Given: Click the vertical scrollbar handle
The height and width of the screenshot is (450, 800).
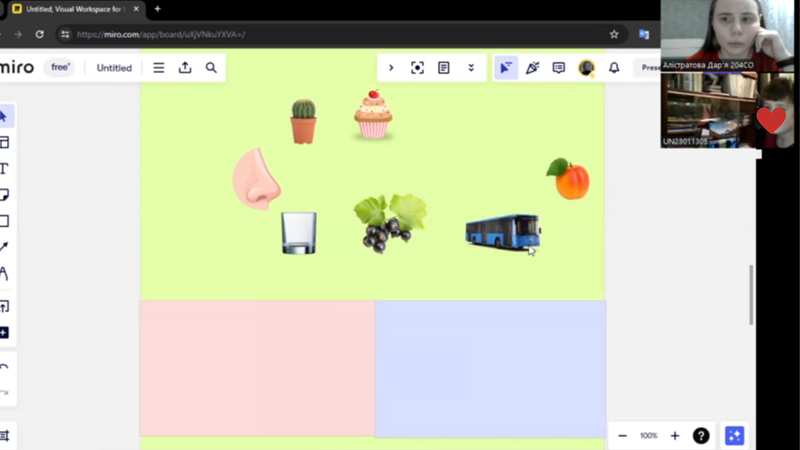Looking at the screenshot, I should pos(751,294).
